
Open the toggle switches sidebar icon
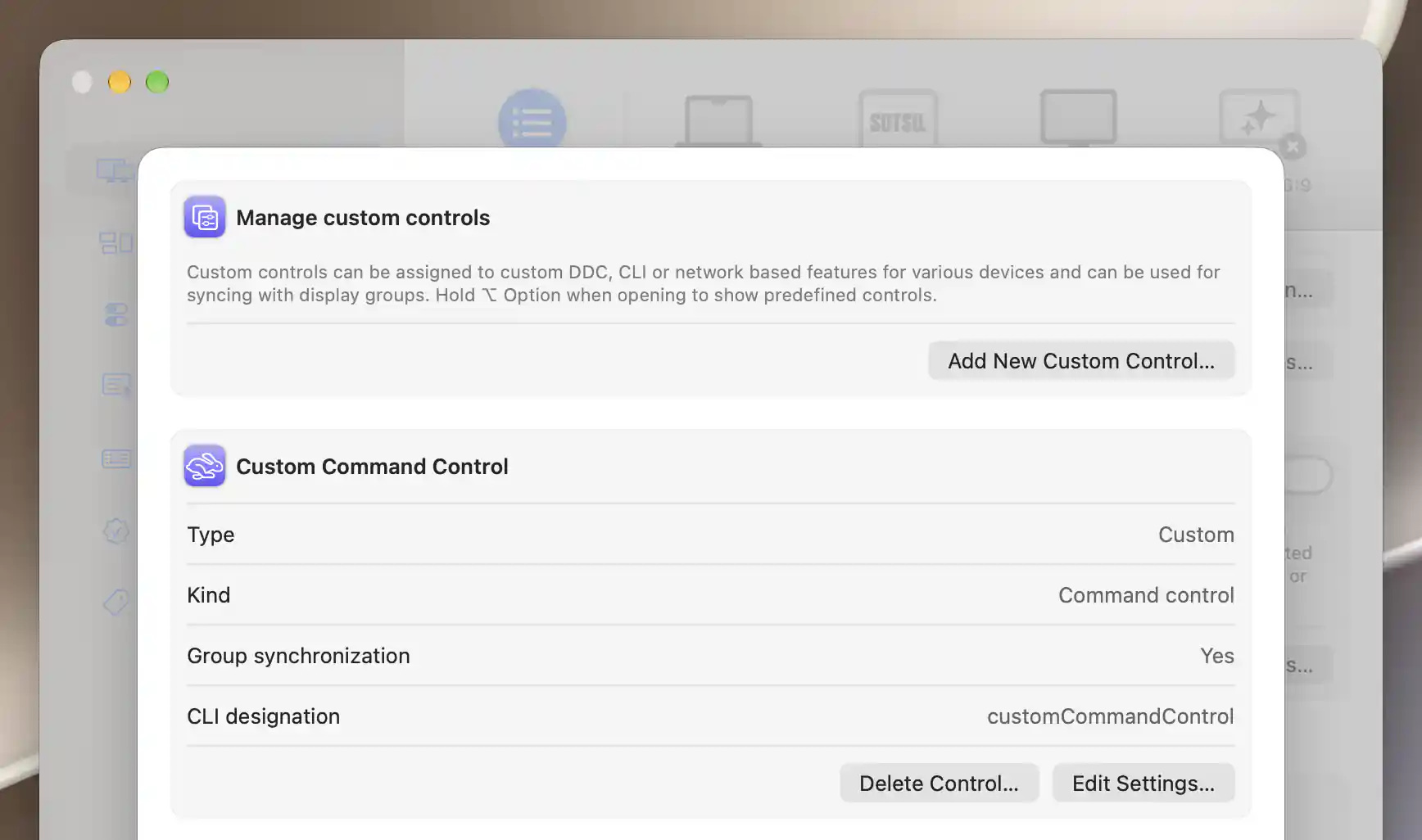pos(115,314)
